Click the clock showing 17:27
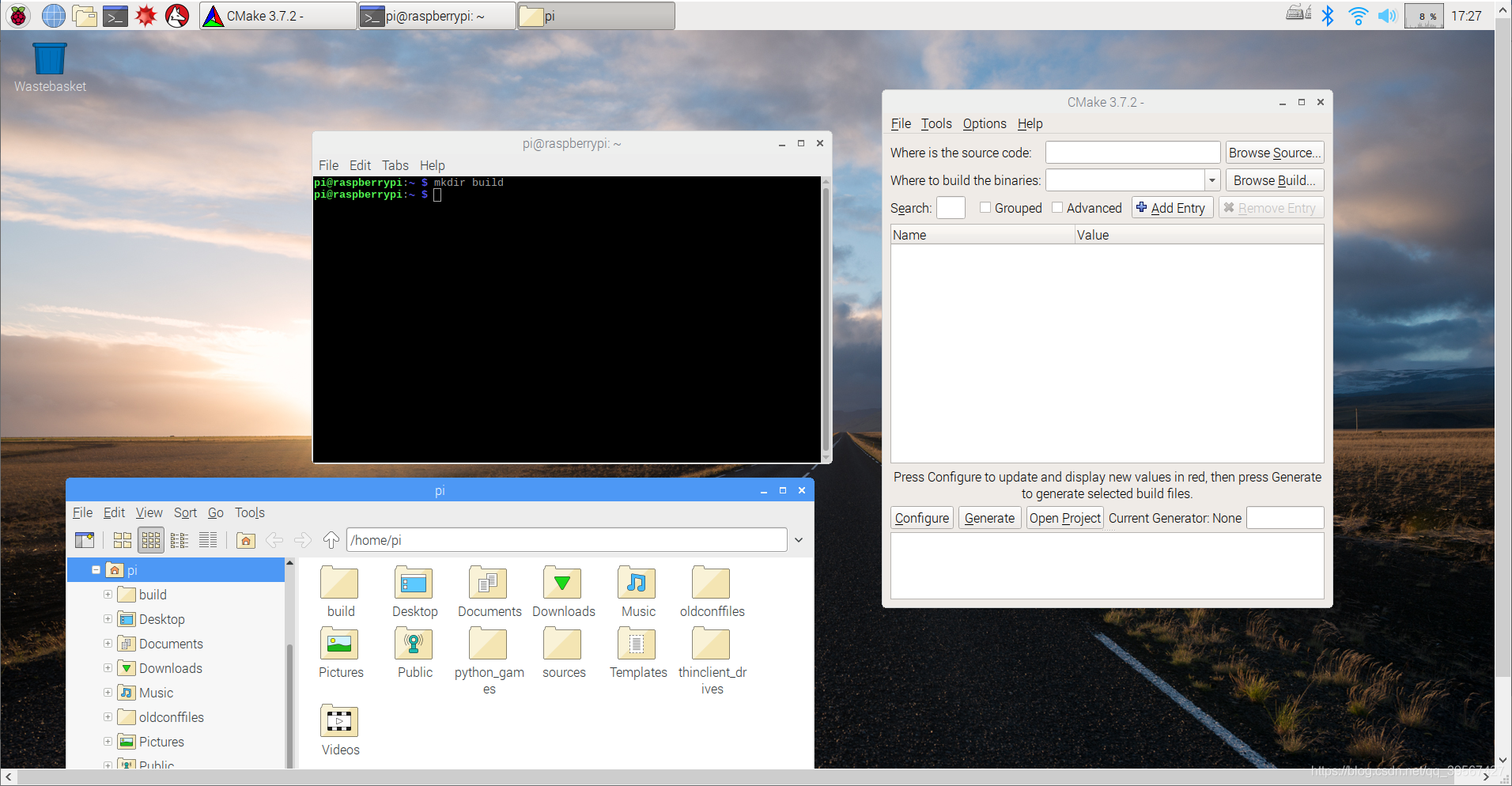Viewport: 1512px width, 786px height. pos(1466,16)
